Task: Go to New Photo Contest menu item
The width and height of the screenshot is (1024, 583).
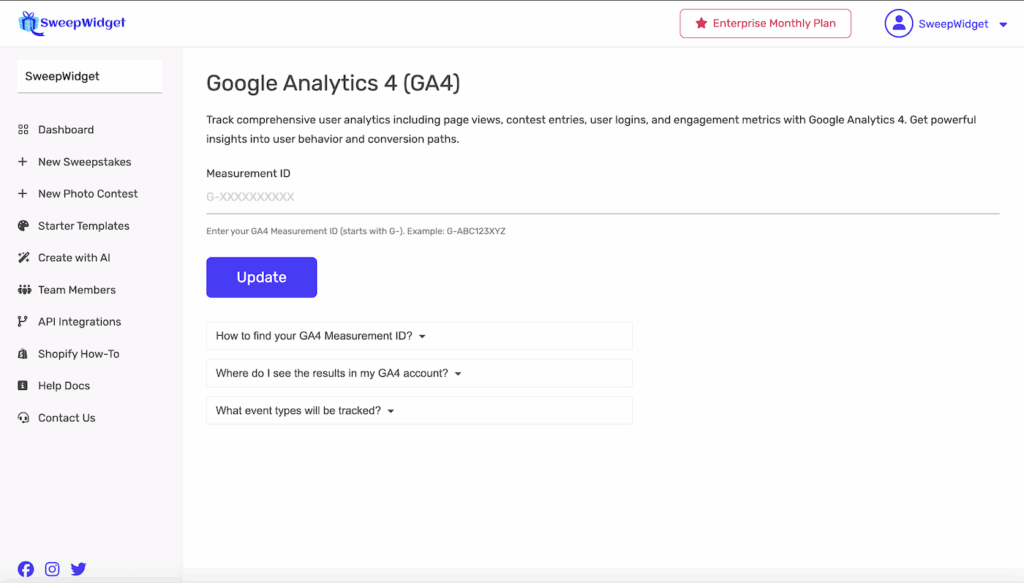Action: point(87,194)
